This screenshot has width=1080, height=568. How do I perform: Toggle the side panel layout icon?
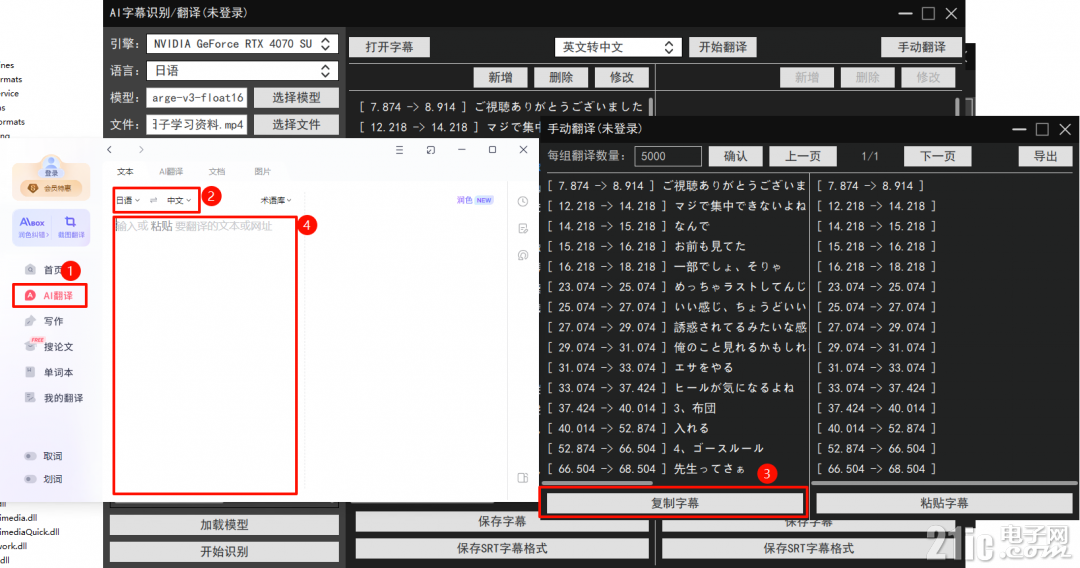523,478
